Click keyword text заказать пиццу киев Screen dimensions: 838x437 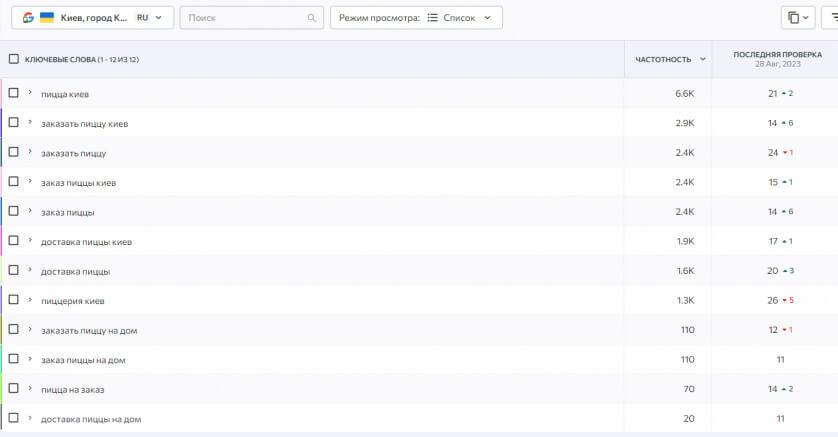(84, 124)
